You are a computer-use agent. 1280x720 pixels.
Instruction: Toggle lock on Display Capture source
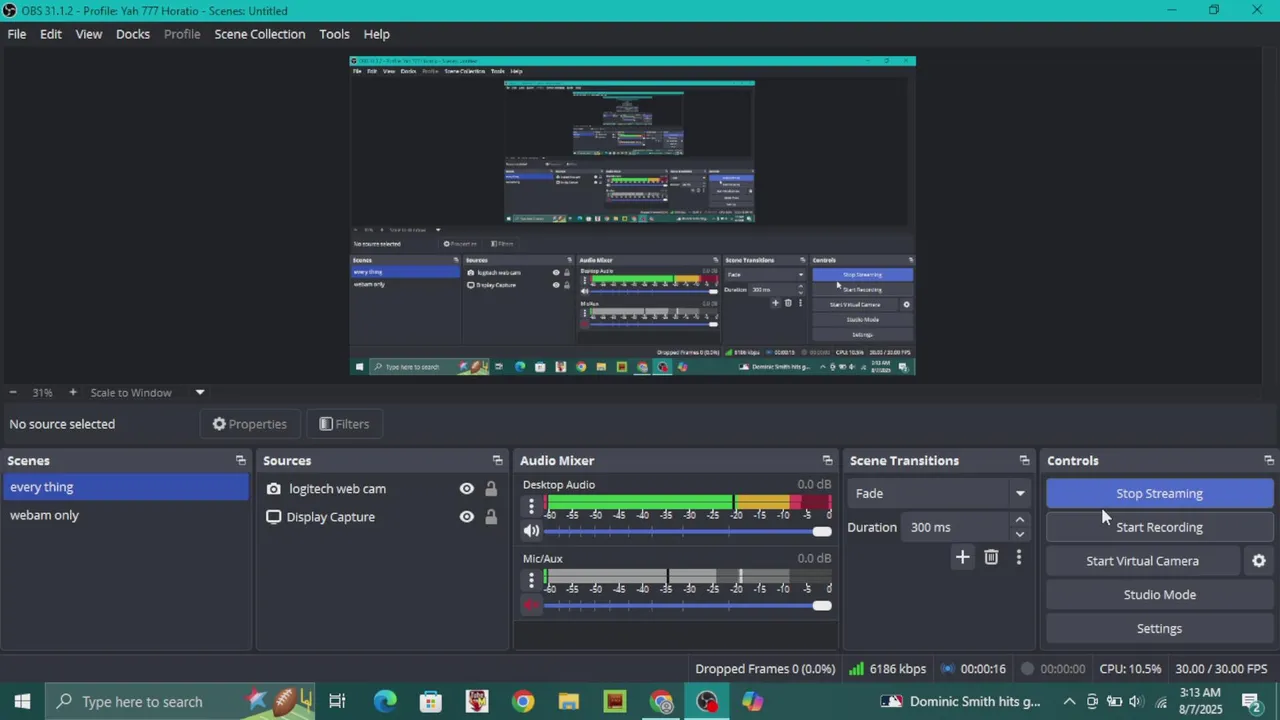tap(491, 517)
